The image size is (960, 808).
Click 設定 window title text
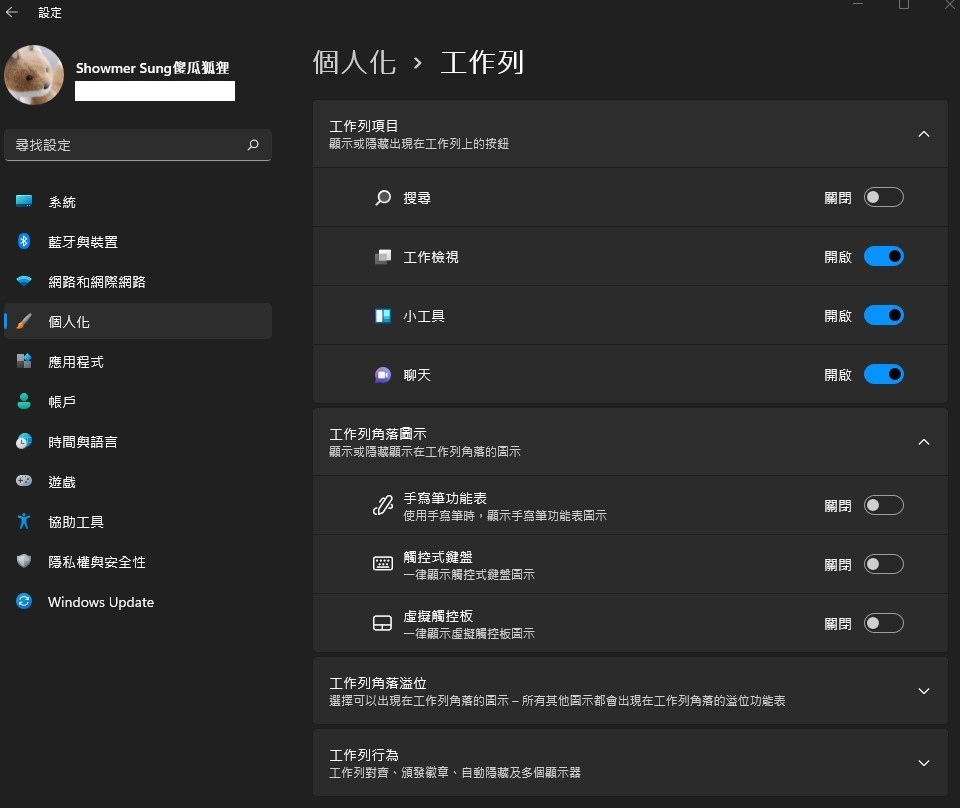(x=50, y=13)
